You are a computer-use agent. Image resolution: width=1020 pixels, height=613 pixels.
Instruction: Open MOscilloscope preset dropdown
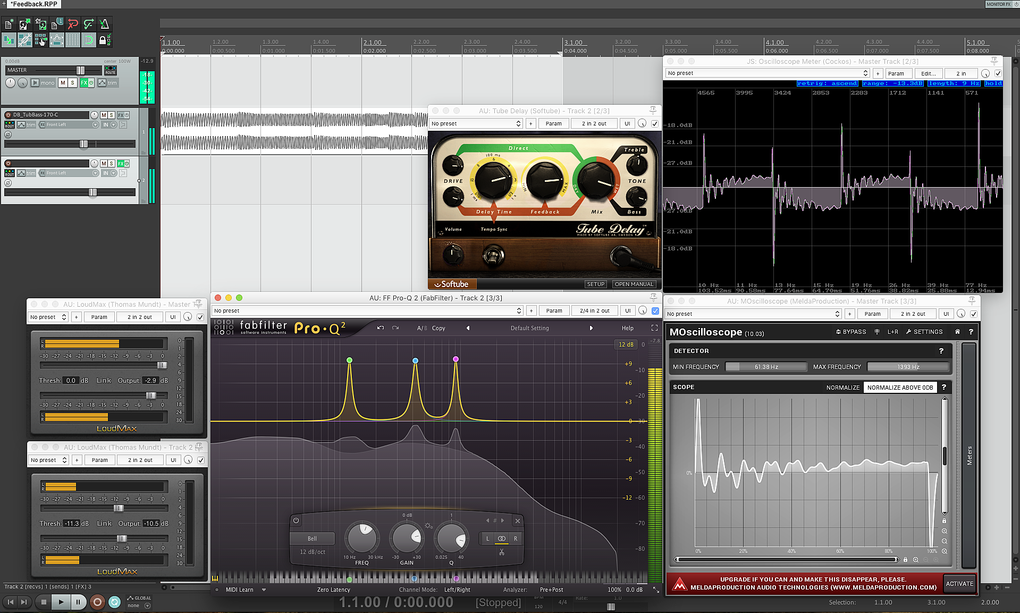click(x=753, y=314)
